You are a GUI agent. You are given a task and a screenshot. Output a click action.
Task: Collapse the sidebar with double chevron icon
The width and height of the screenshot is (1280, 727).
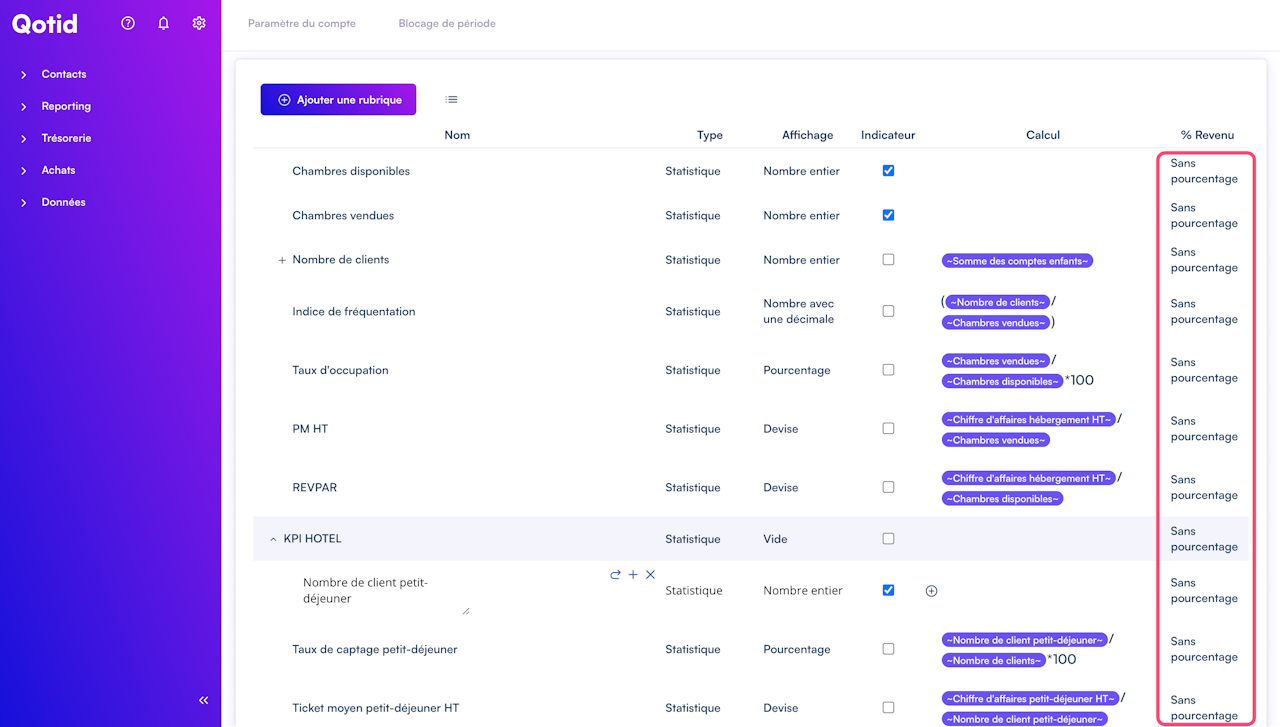pos(204,701)
